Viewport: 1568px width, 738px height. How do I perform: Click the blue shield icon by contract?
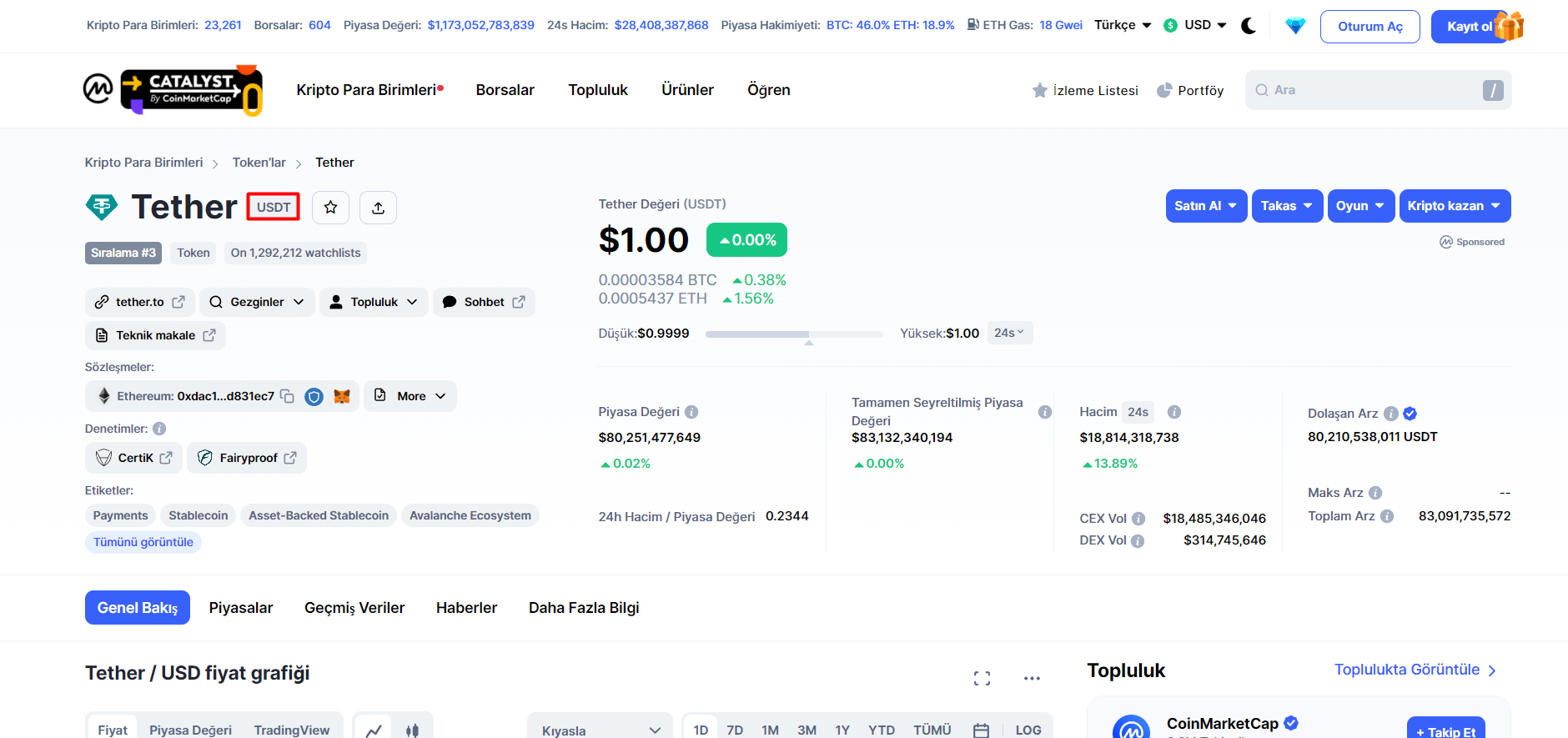(x=314, y=396)
